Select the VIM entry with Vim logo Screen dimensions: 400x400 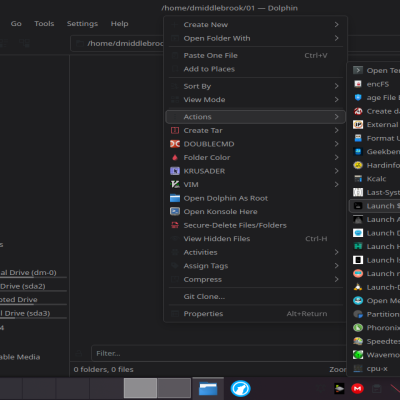255,184
